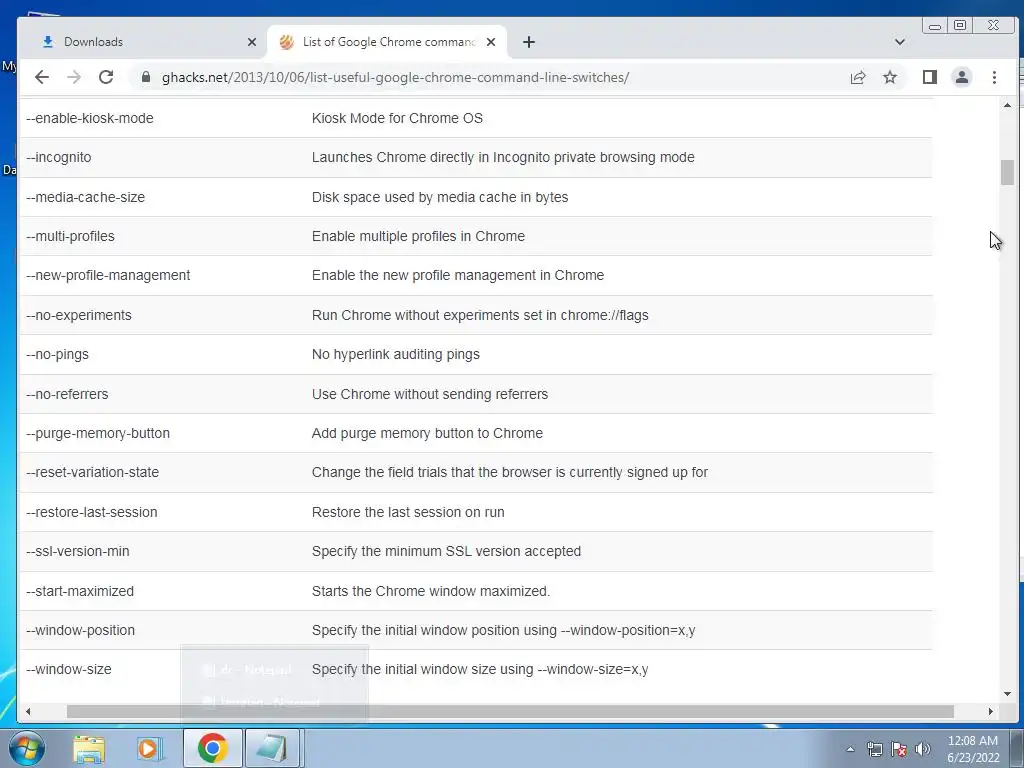Open the Windows Start menu
The width and height of the screenshot is (1024, 768).
27,748
